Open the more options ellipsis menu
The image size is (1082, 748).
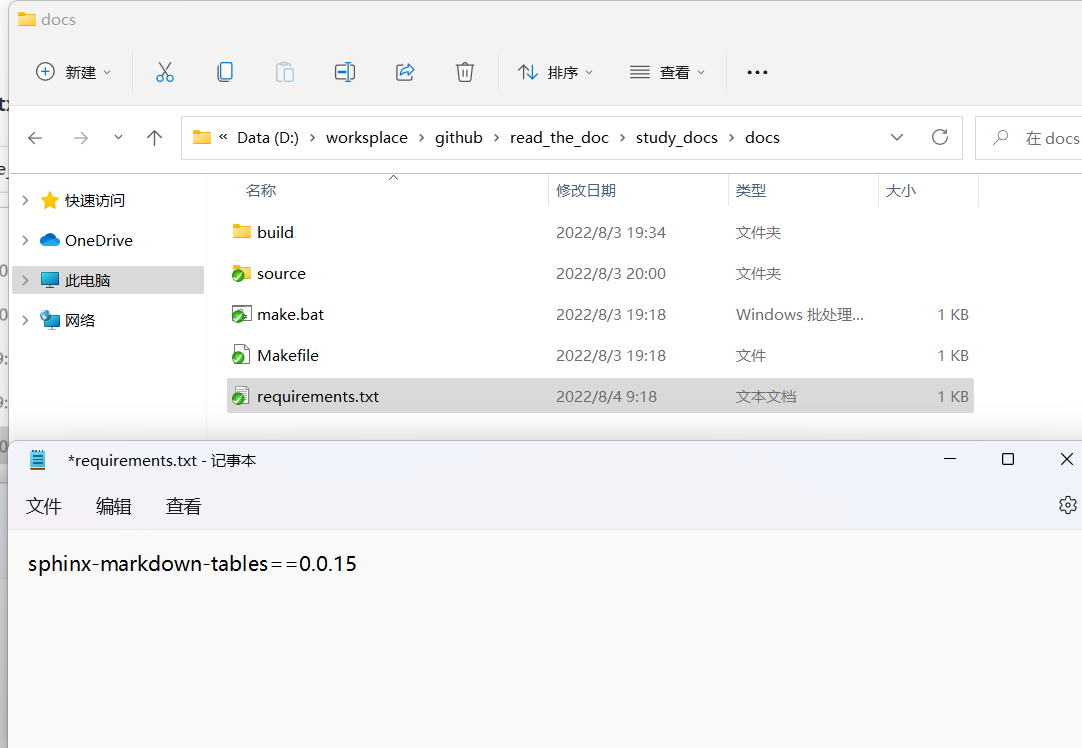pyautogui.click(x=757, y=72)
